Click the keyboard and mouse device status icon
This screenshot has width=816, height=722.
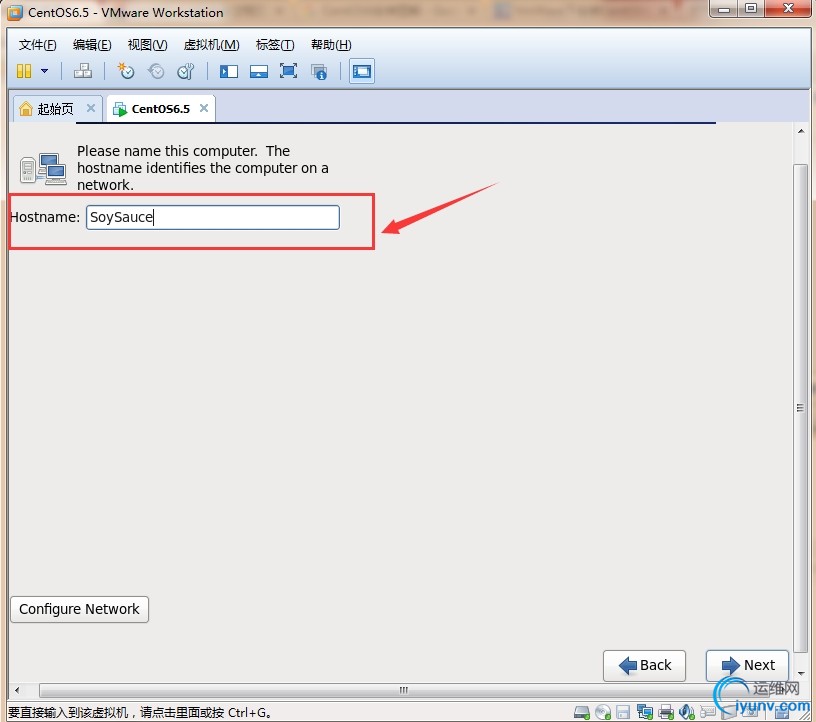tap(708, 711)
